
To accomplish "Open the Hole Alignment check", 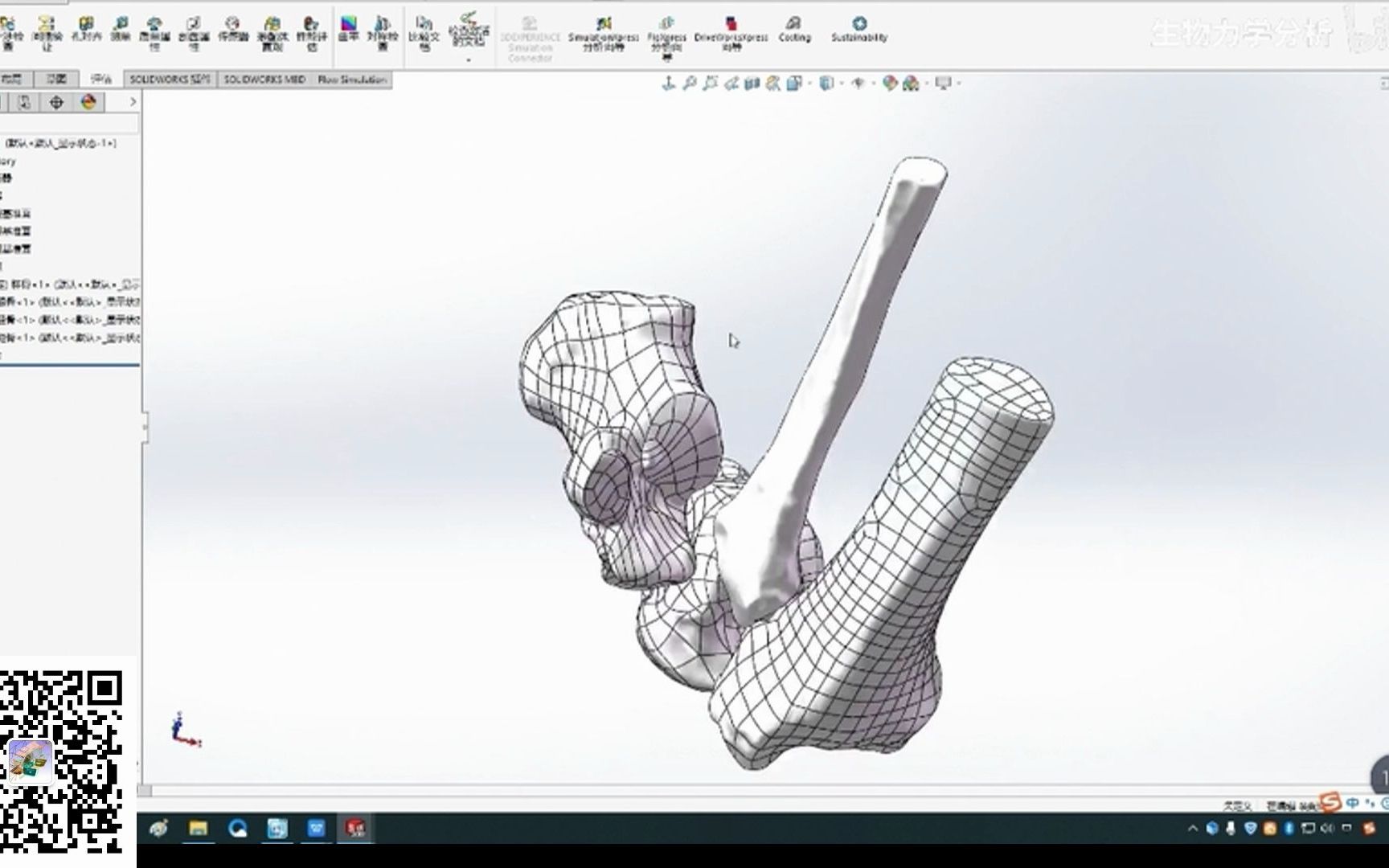I will [x=86, y=29].
